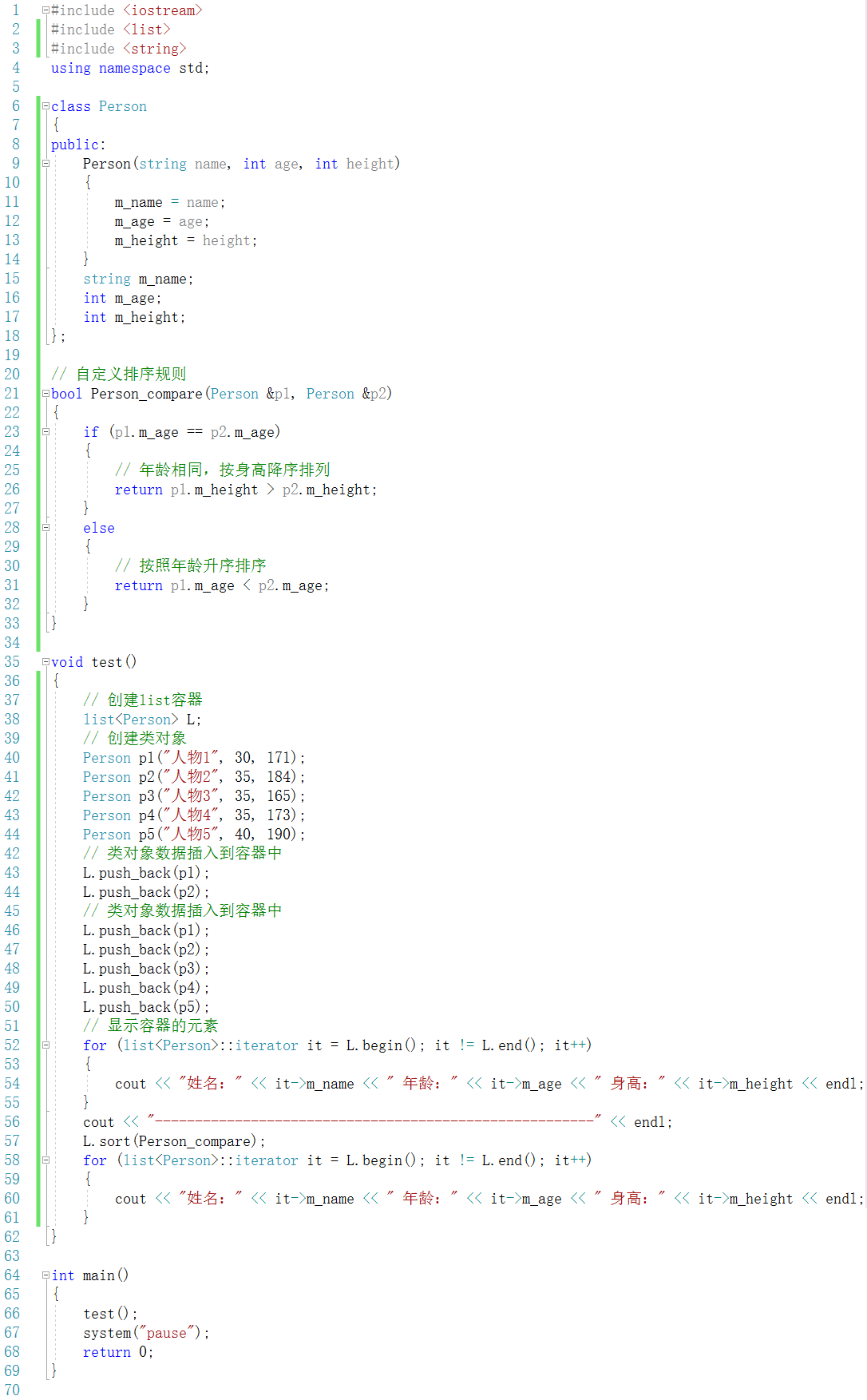Click the 'test();' call inside main
This screenshot has width=867, height=1400.
click(x=110, y=1314)
